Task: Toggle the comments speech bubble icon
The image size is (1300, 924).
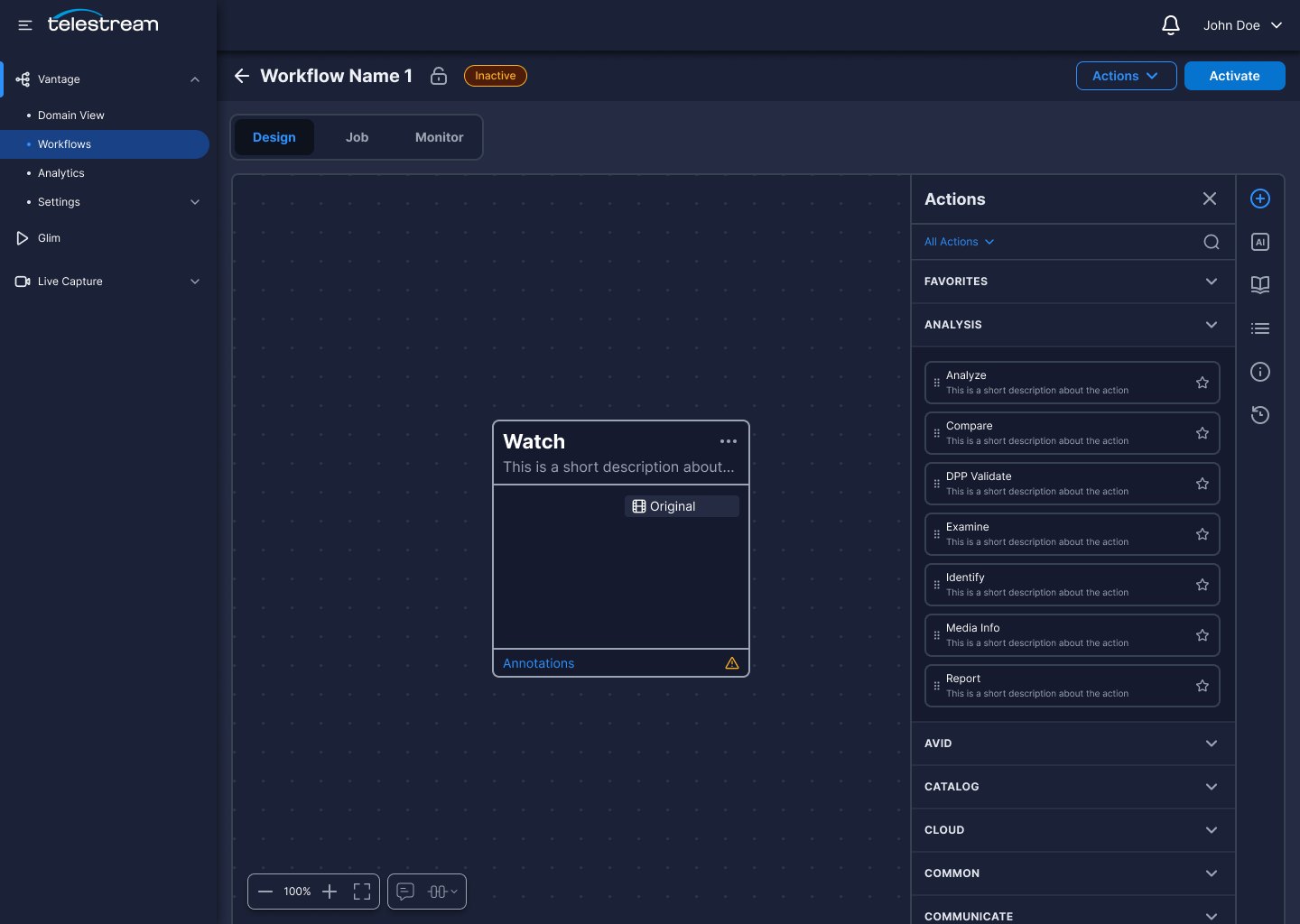Action: click(405, 892)
